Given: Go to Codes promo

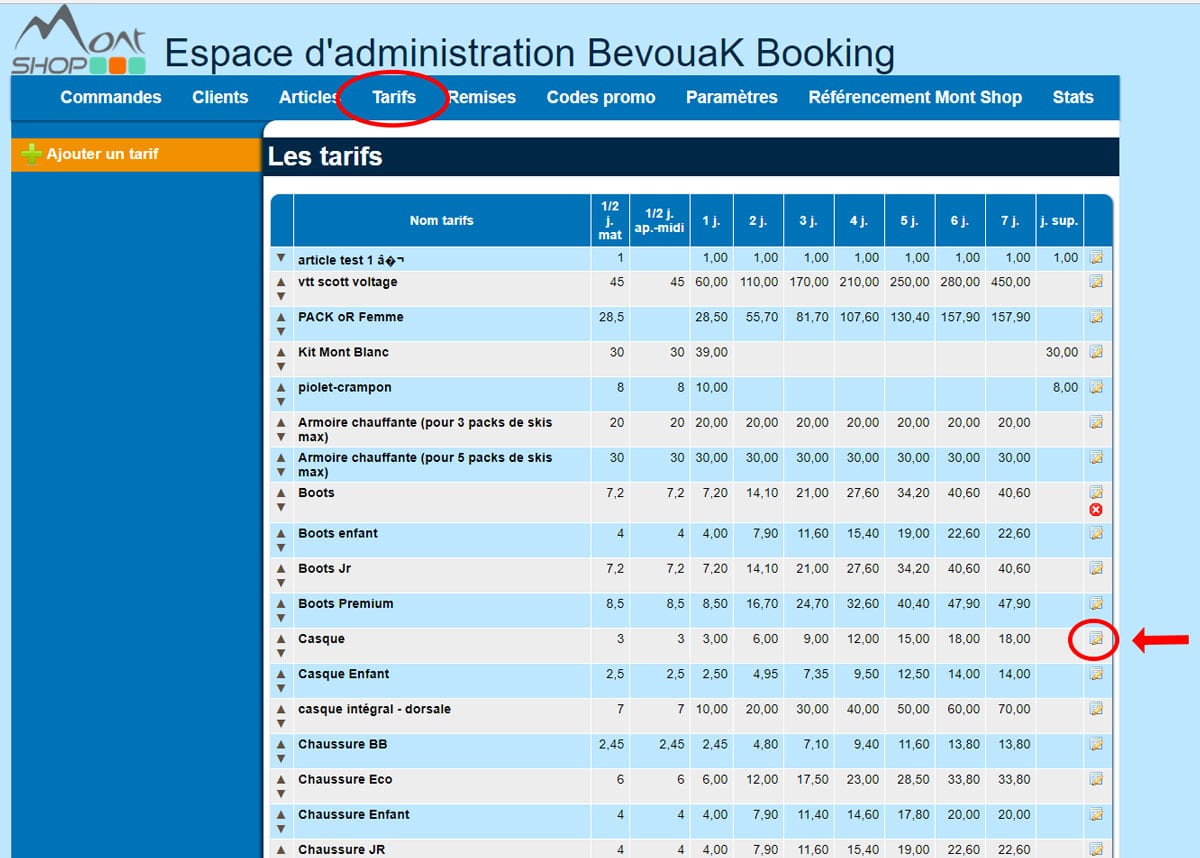Looking at the screenshot, I should click(x=601, y=97).
